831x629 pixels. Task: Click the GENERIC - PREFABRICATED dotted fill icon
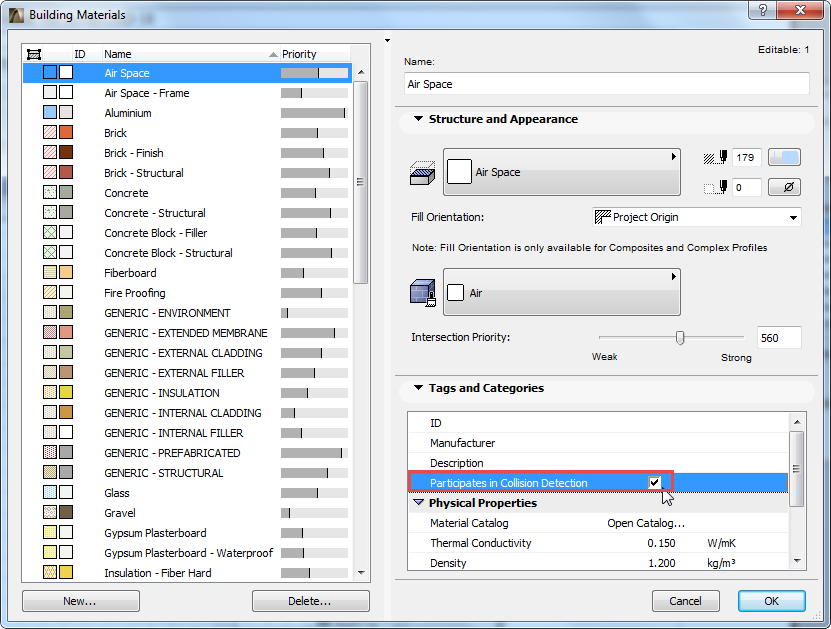[50, 453]
